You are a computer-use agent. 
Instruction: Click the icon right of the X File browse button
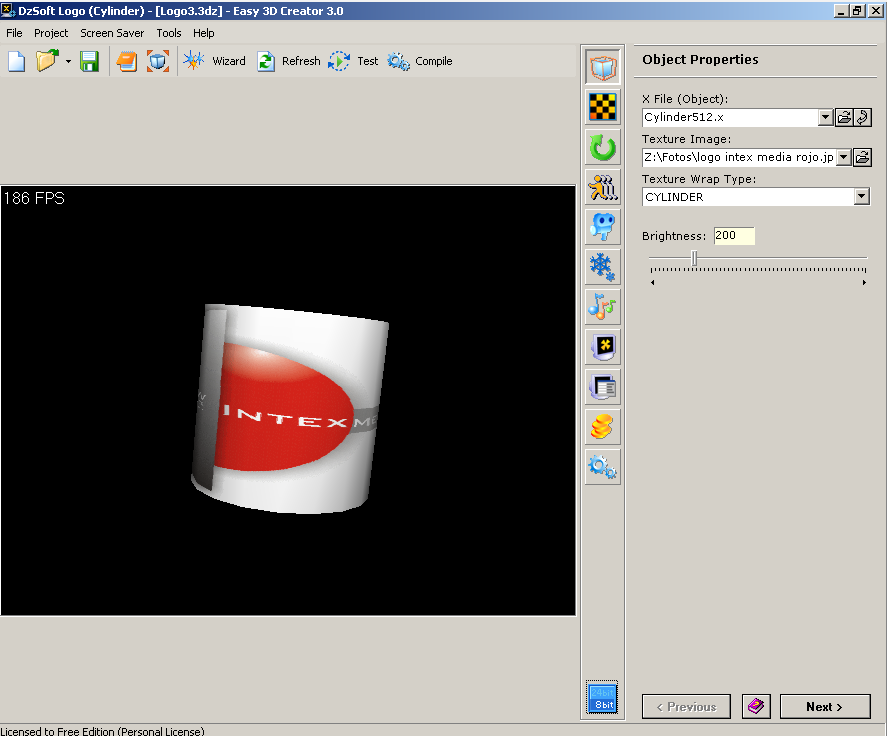(863, 117)
